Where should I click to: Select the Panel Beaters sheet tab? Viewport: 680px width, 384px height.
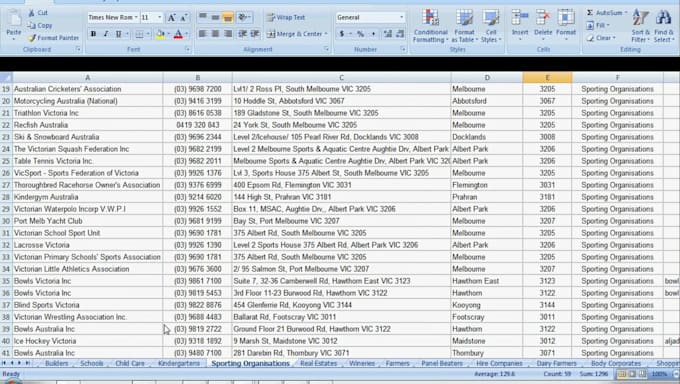[442, 364]
